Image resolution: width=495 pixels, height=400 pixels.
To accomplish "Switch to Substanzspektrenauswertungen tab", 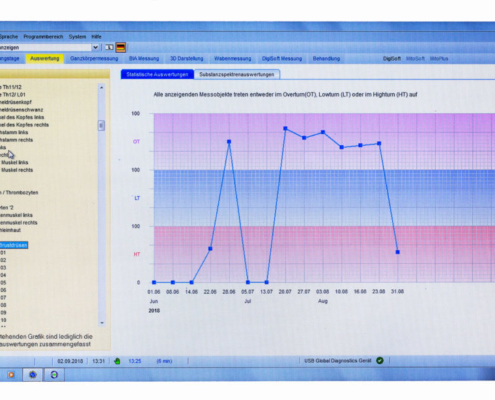I will pyautogui.click(x=237, y=74).
